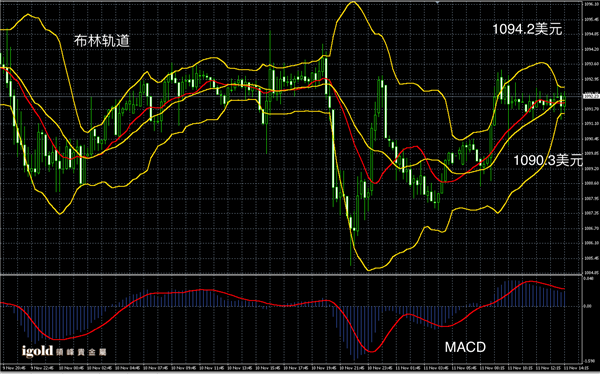The width and height of the screenshot is (600, 374).
Task: Click the upper Bollinger band peak near top
Action: [x=352, y=2]
